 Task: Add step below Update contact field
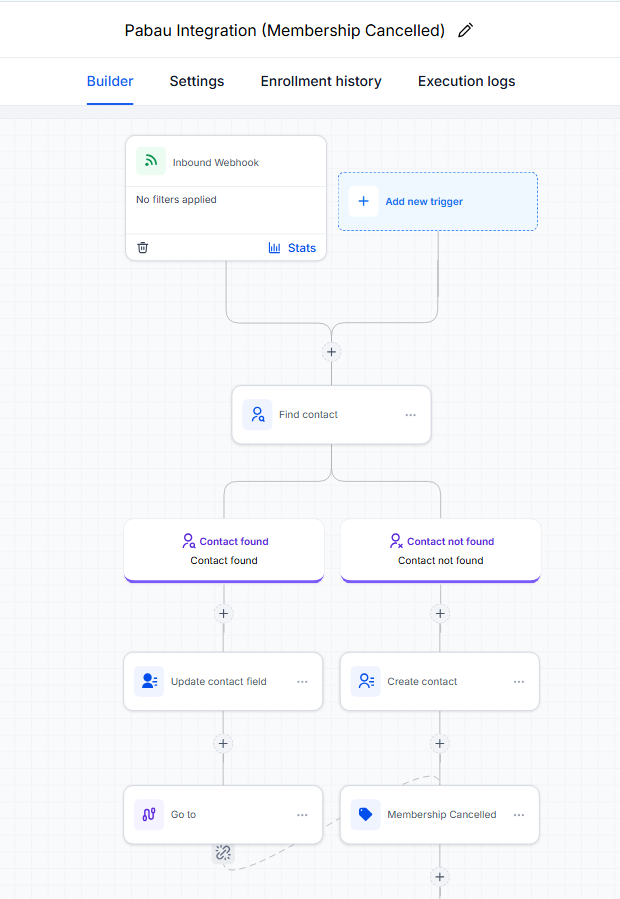tap(223, 744)
